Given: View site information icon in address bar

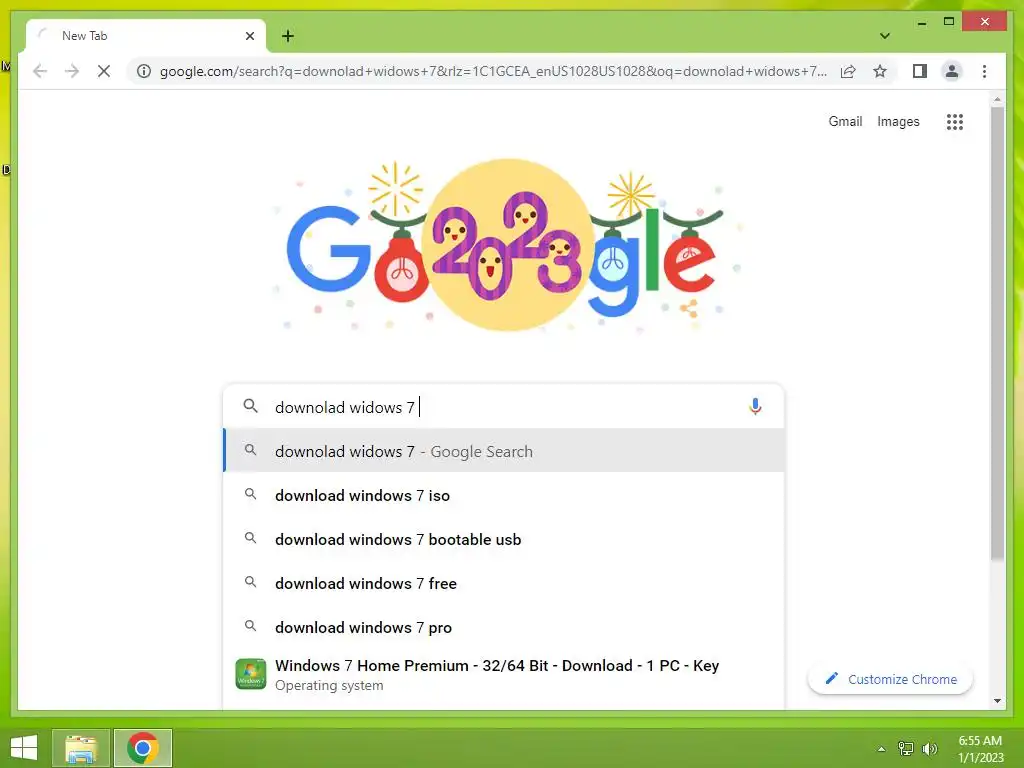Looking at the screenshot, I should click(144, 71).
